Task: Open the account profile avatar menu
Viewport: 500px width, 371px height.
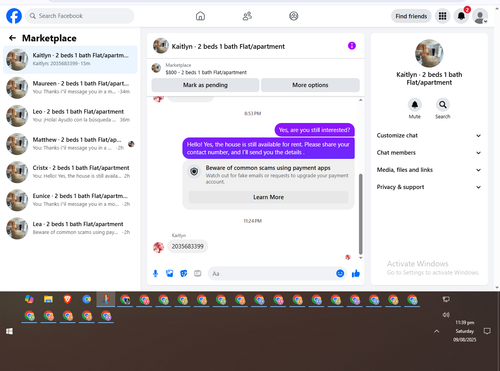Action: coord(480,16)
